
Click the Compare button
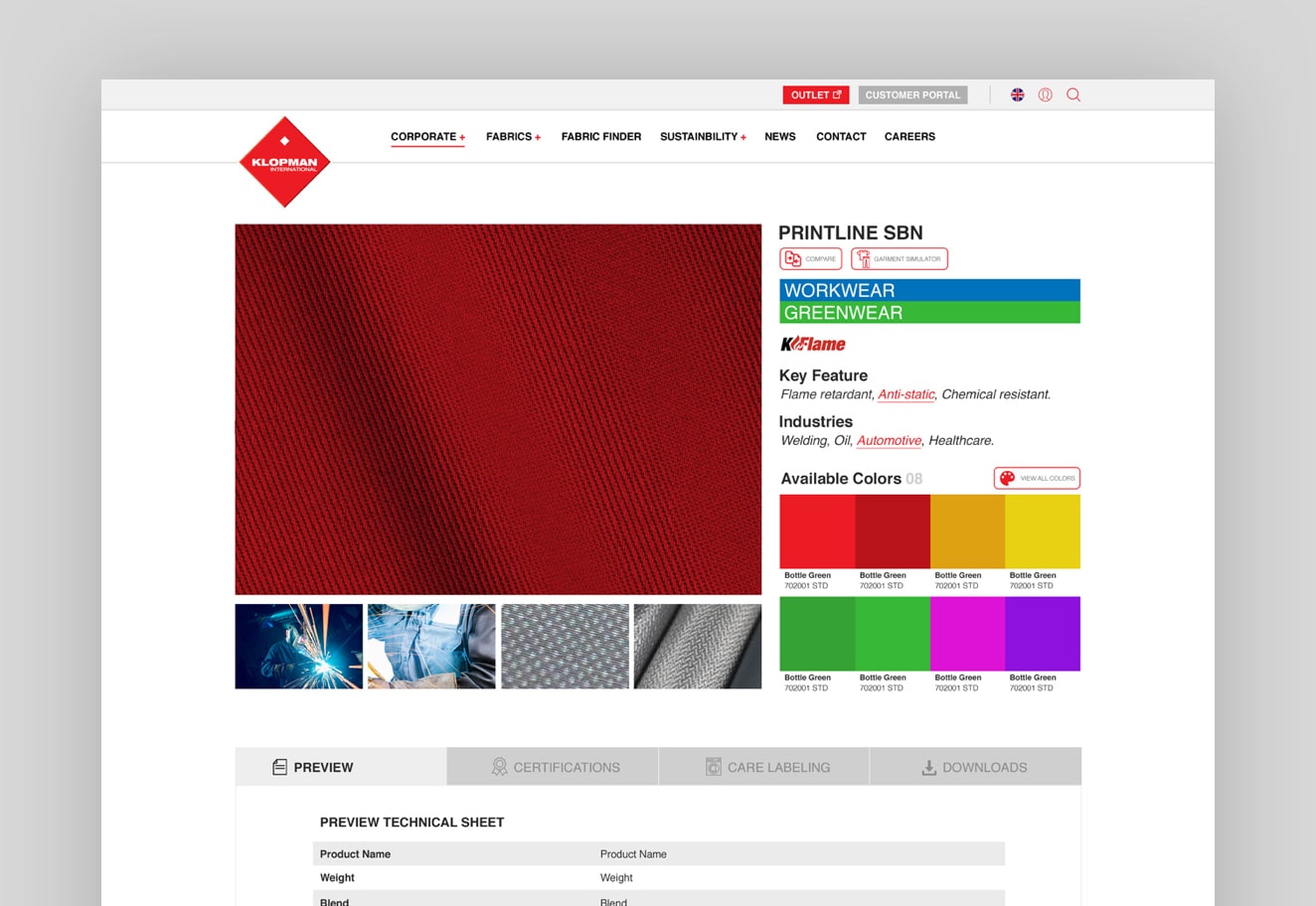[811, 259]
